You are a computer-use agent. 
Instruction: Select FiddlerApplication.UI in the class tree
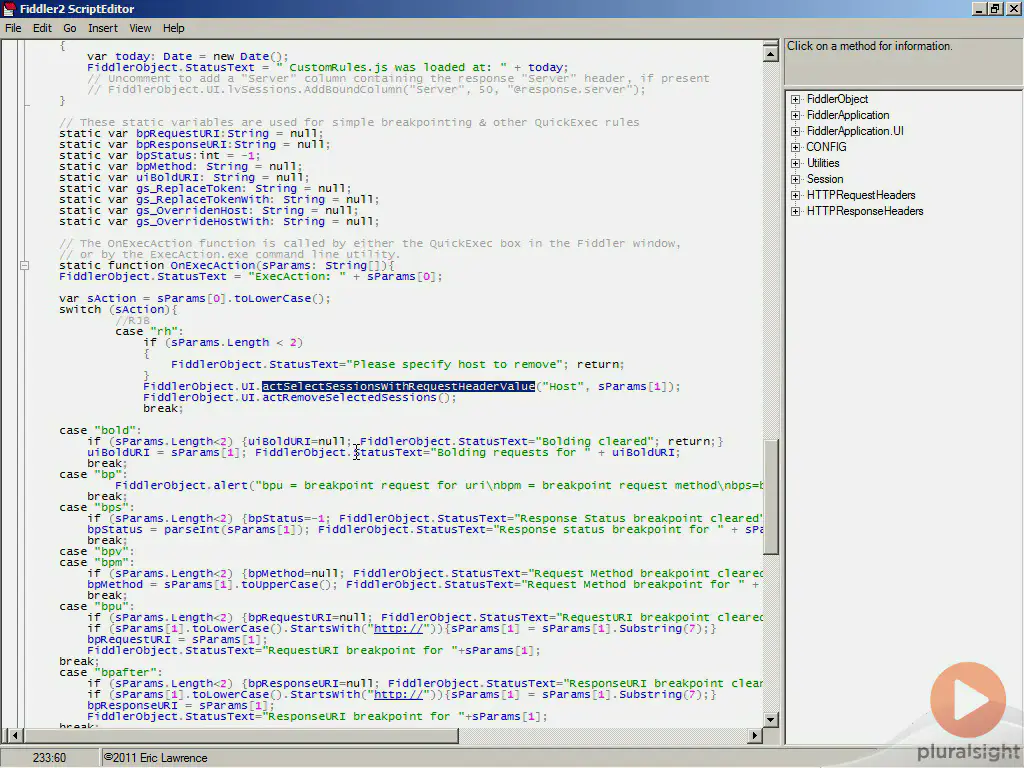855,131
